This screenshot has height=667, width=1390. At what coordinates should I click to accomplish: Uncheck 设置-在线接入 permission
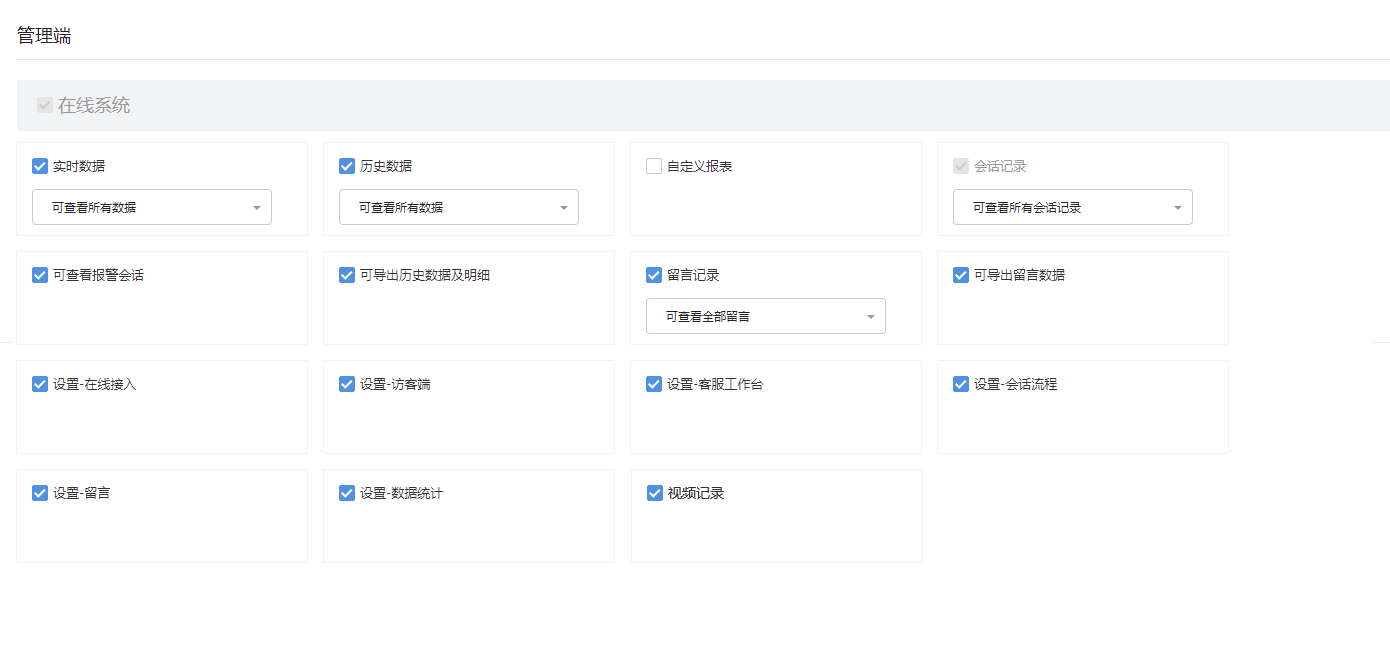coord(40,384)
